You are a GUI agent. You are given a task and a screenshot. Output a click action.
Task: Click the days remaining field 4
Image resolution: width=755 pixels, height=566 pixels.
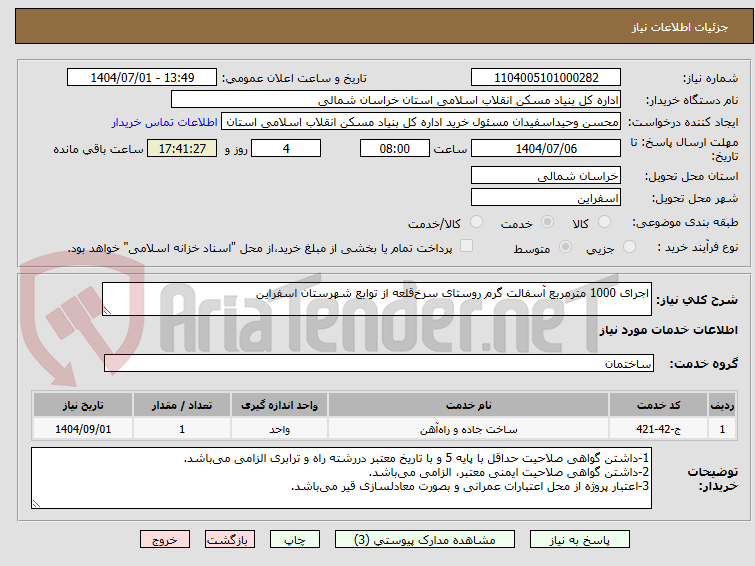coord(286,148)
